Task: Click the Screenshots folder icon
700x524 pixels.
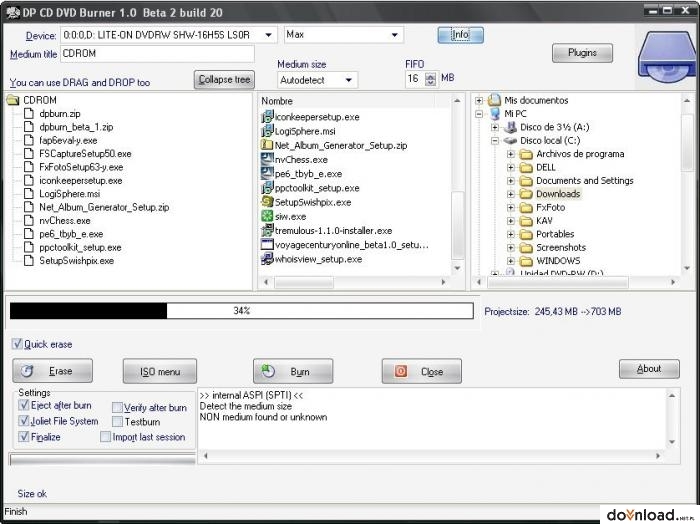Action: coord(526,247)
